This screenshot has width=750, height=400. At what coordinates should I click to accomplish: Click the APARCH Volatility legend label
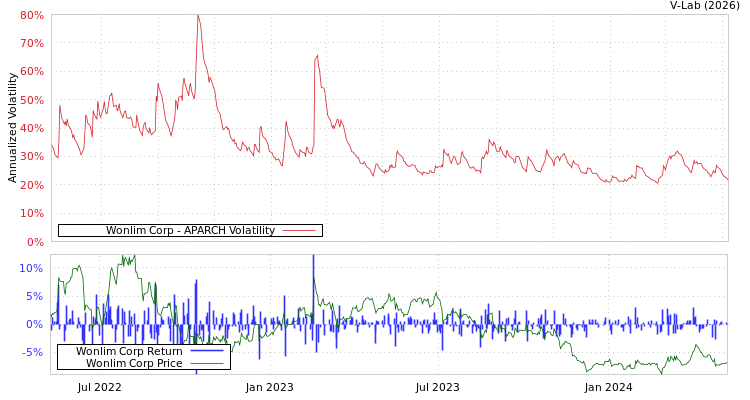[190, 230]
